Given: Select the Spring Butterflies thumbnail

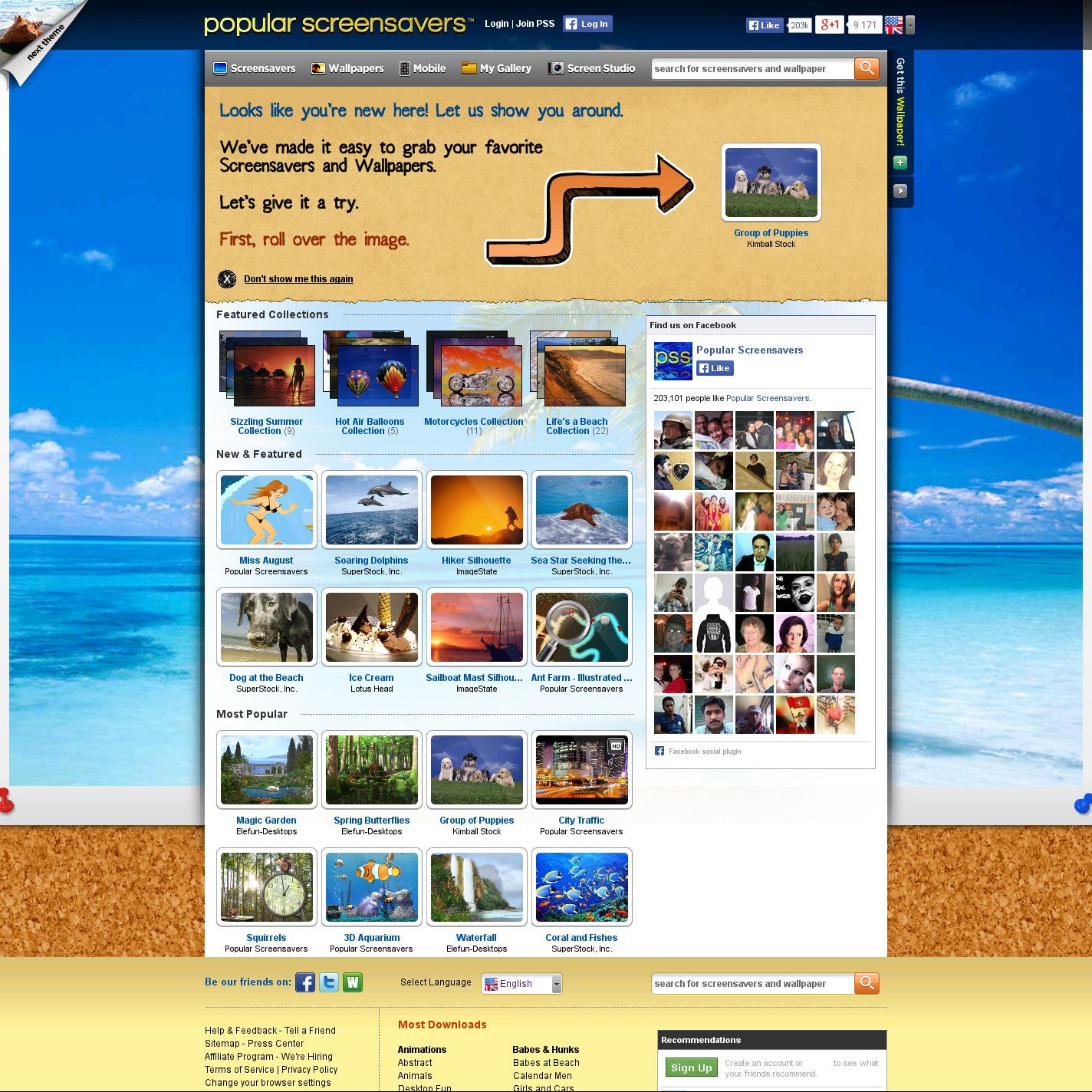Looking at the screenshot, I should pyautogui.click(x=372, y=770).
